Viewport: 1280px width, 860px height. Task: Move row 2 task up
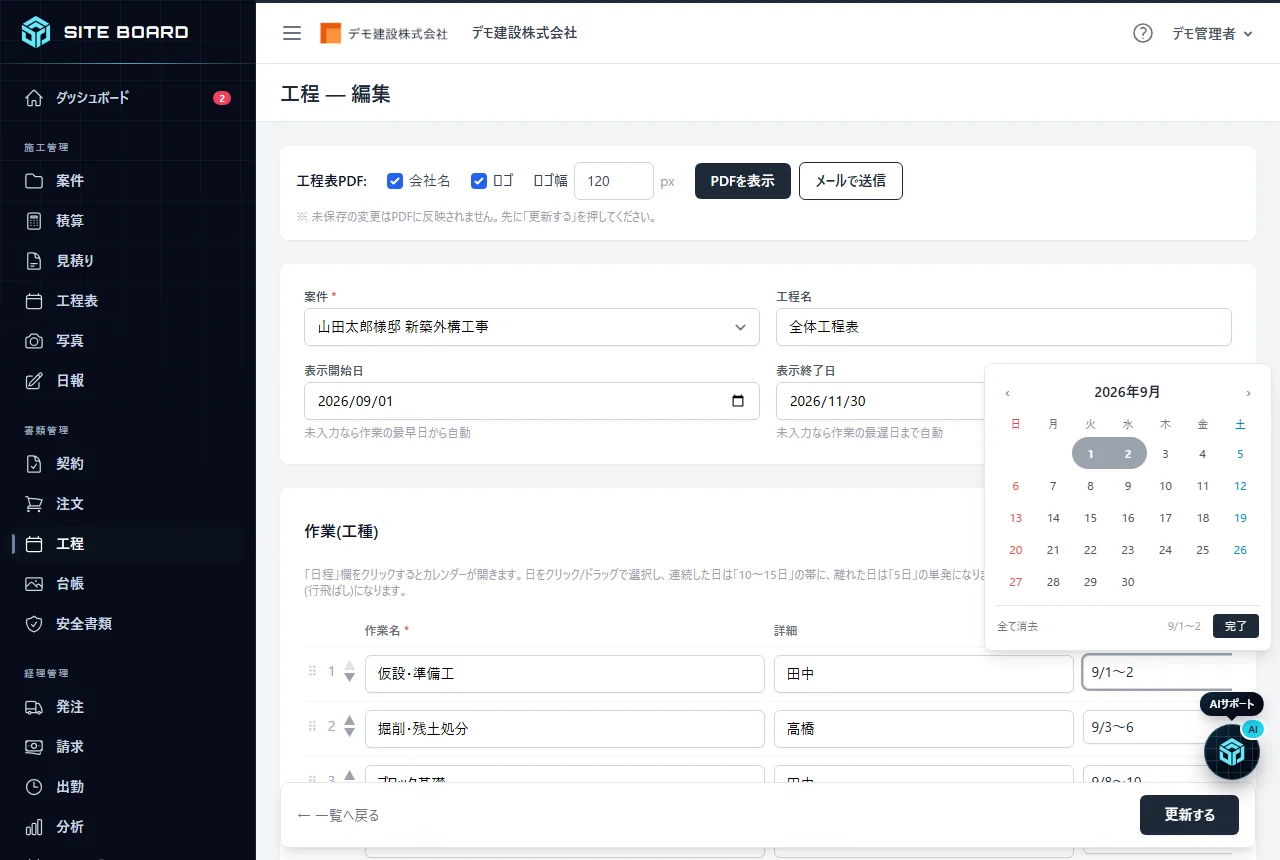(349, 719)
